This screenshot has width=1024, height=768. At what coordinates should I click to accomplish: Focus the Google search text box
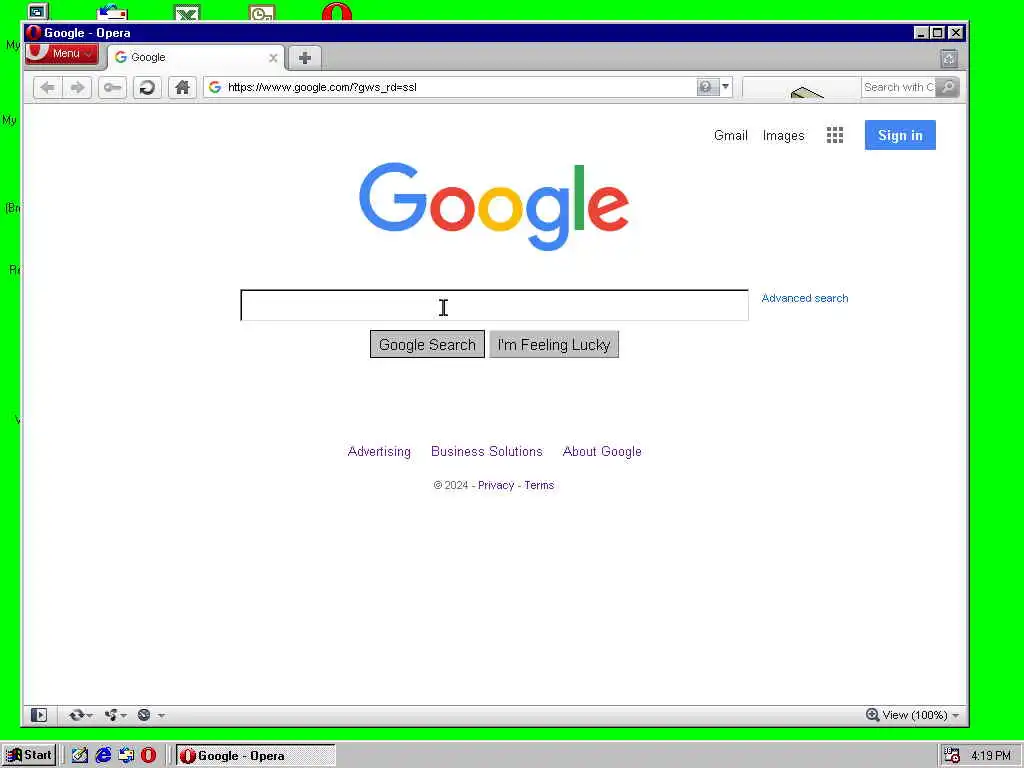coord(494,306)
